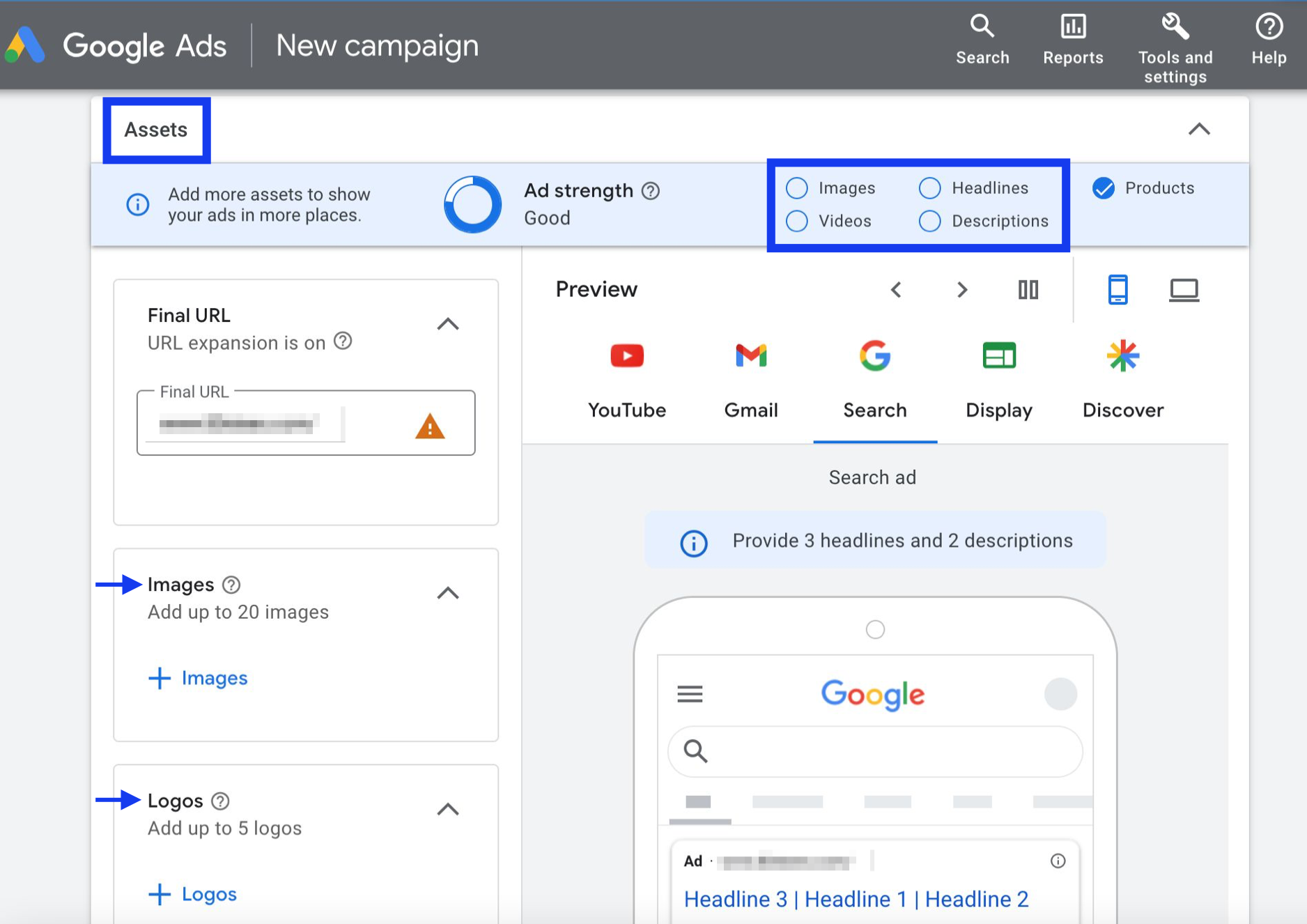1307x924 pixels.
Task: Click 'Add up to 20 images' text
Action: pos(238,612)
